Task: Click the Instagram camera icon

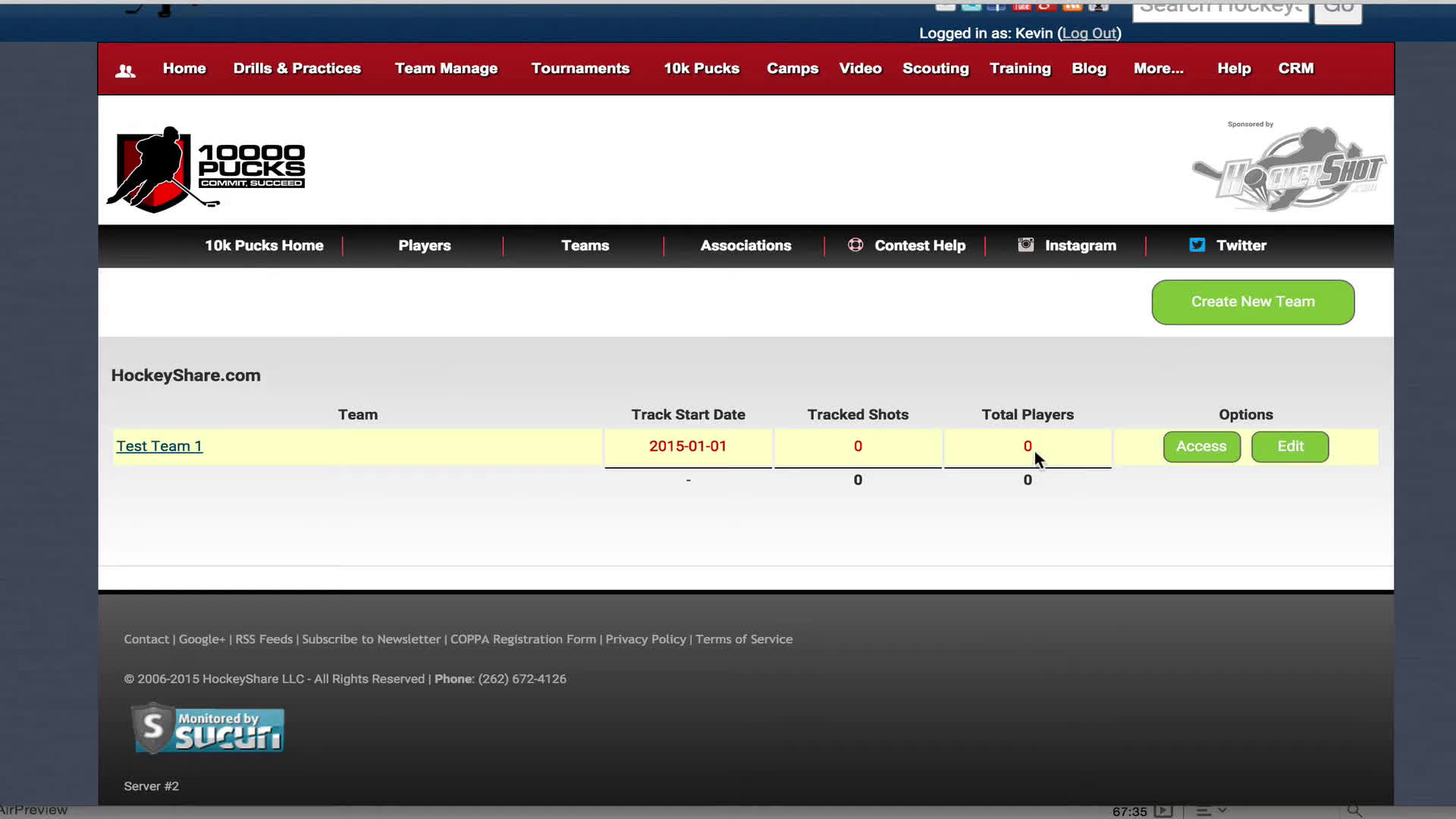Action: click(1025, 245)
